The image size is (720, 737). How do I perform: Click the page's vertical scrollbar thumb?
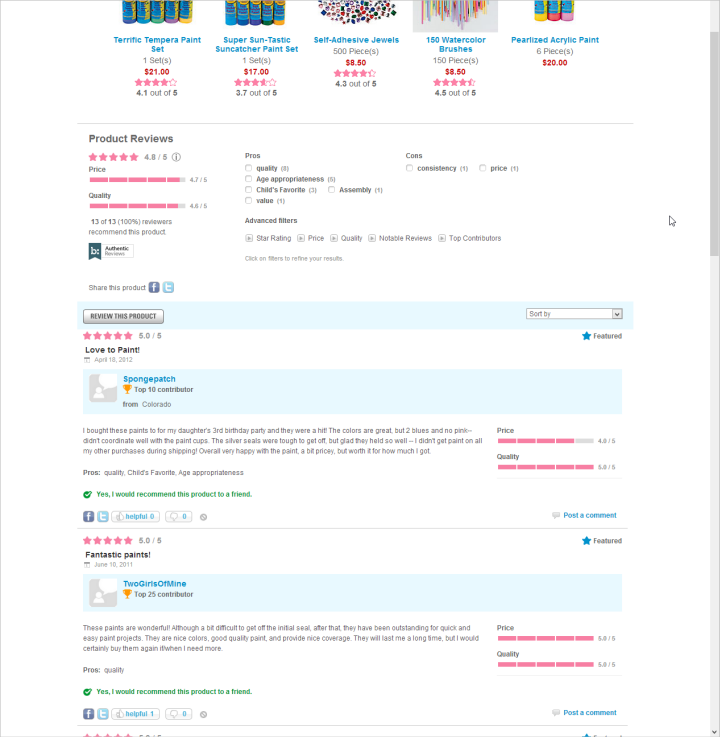tap(714, 130)
